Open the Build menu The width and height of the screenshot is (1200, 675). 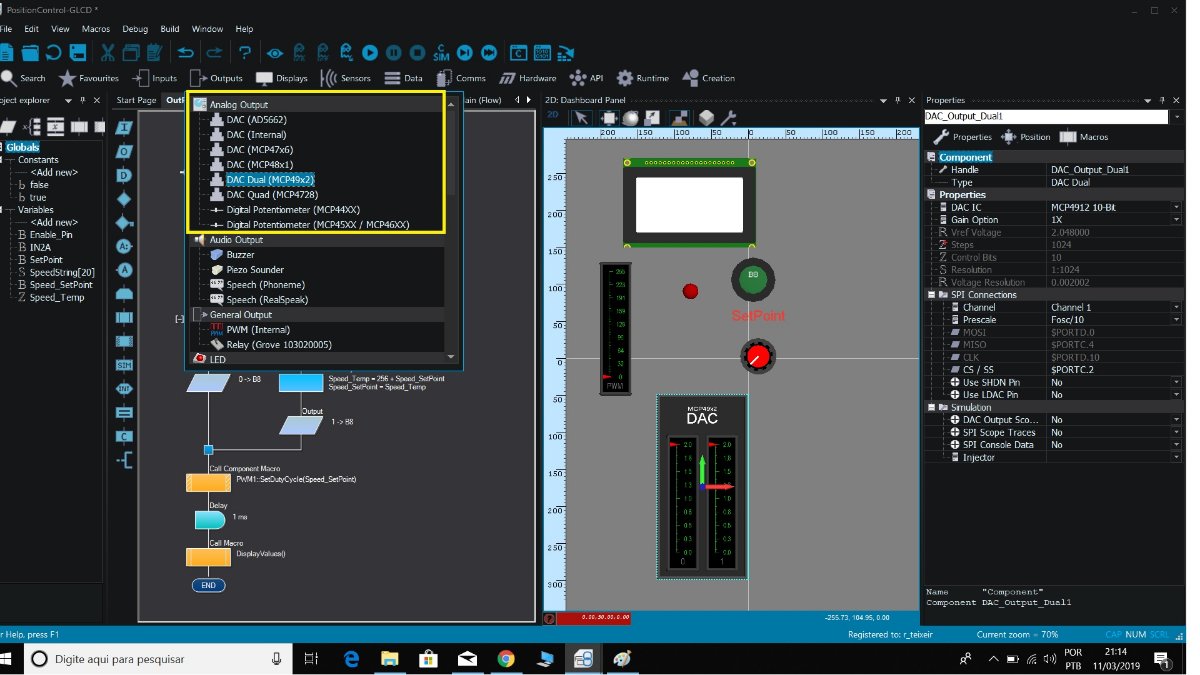pyautogui.click(x=170, y=29)
